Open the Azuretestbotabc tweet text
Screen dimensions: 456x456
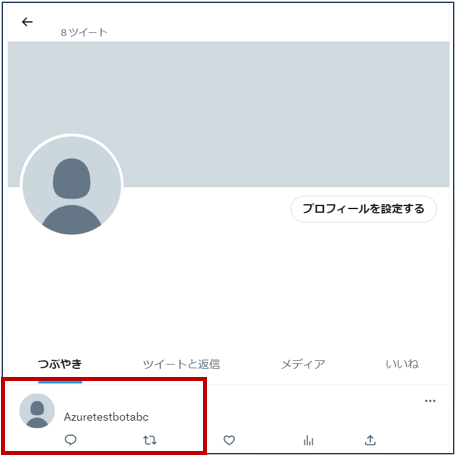(x=106, y=417)
